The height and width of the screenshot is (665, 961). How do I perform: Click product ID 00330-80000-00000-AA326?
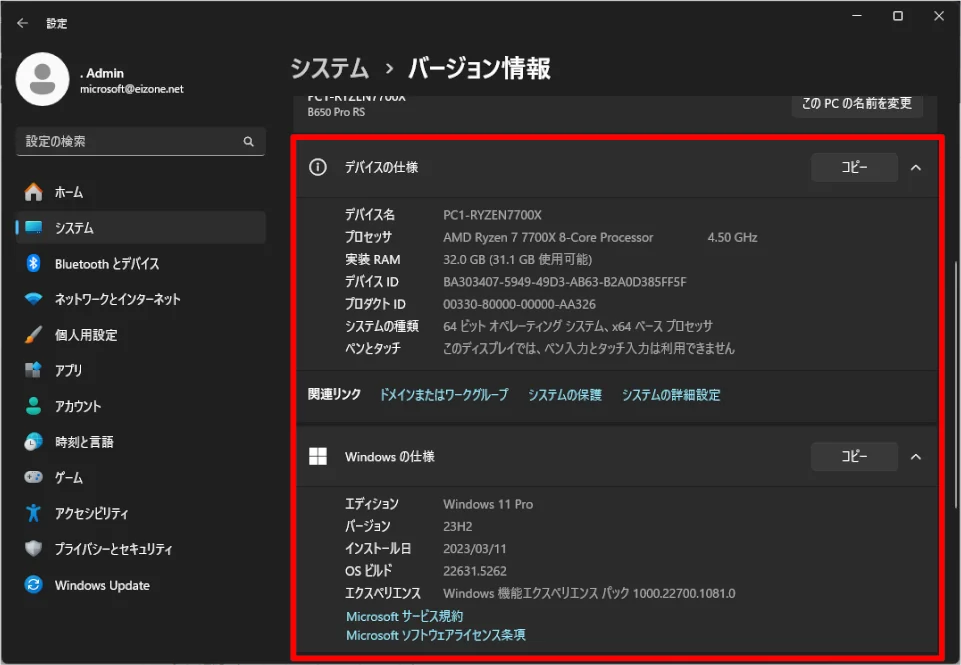click(519, 305)
